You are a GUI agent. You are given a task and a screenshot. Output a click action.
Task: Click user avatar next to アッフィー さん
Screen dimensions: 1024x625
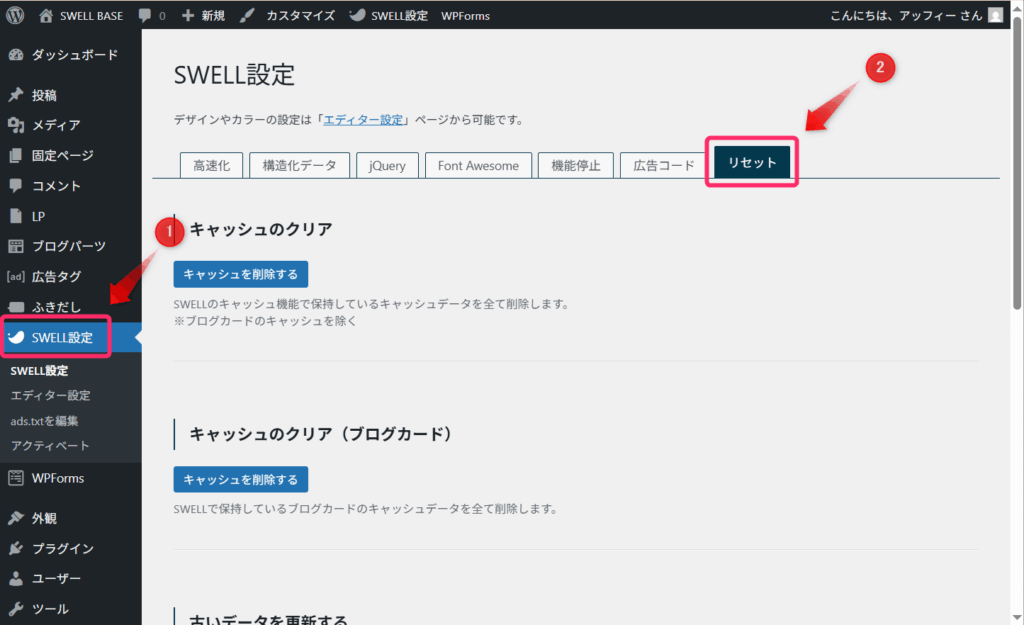(x=995, y=15)
